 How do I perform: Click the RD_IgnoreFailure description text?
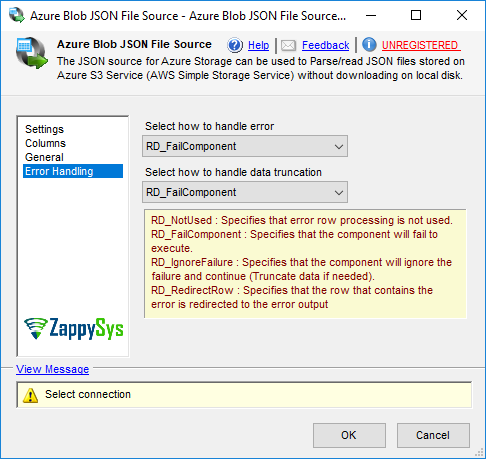pyautogui.click(x=301, y=269)
